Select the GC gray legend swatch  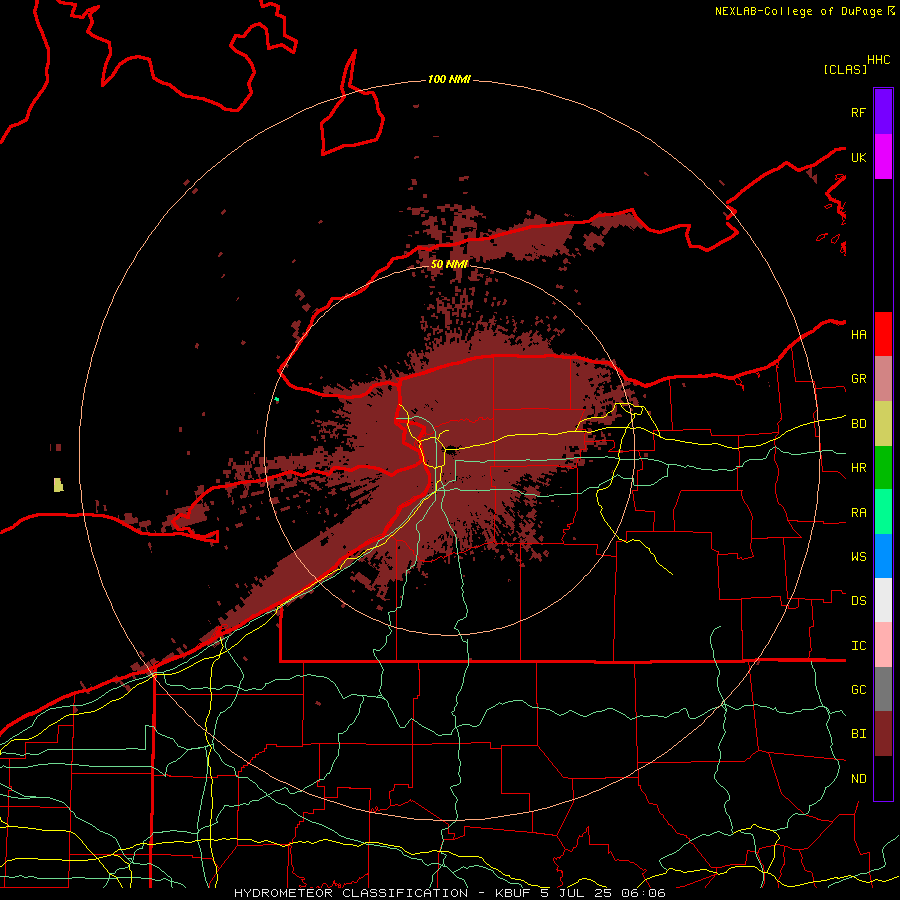[x=883, y=689]
